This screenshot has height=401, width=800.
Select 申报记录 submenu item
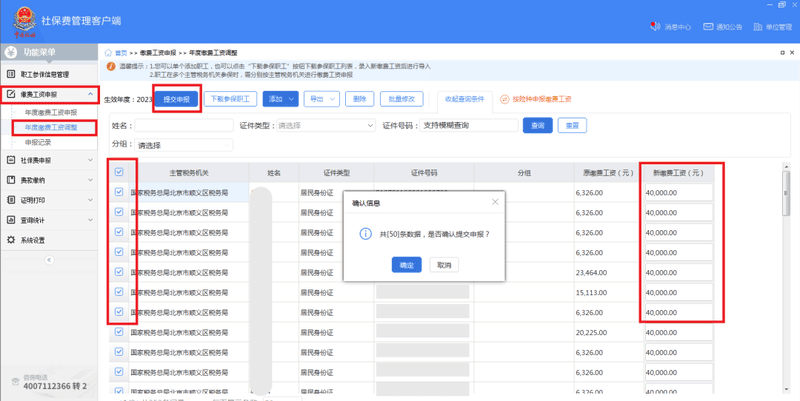tap(38, 142)
